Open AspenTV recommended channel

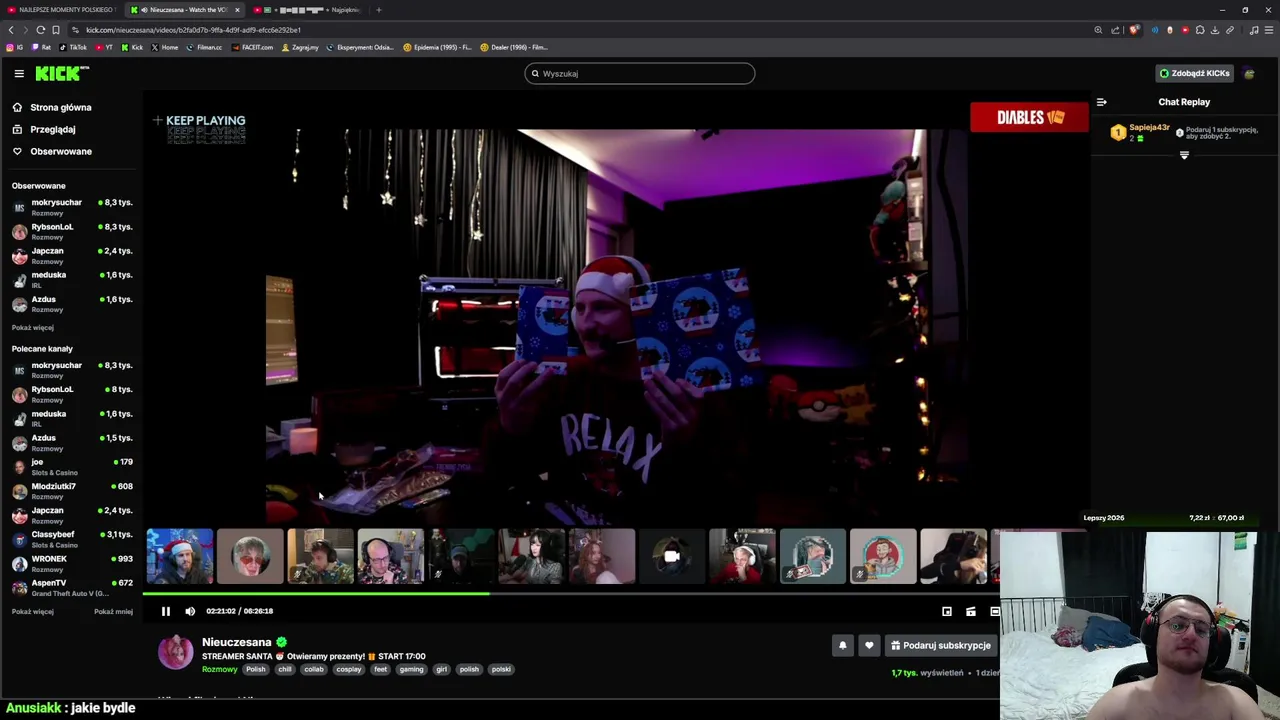point(72,587)
